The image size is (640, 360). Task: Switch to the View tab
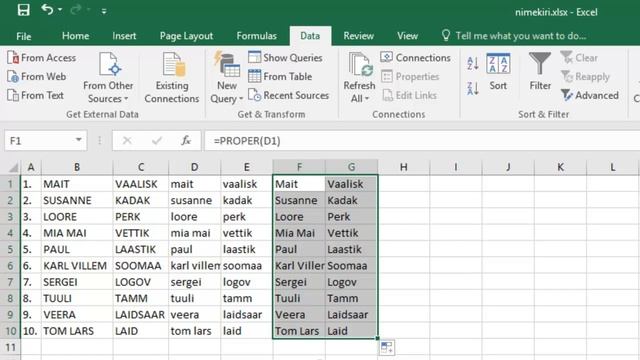click(x=407, y=36)
